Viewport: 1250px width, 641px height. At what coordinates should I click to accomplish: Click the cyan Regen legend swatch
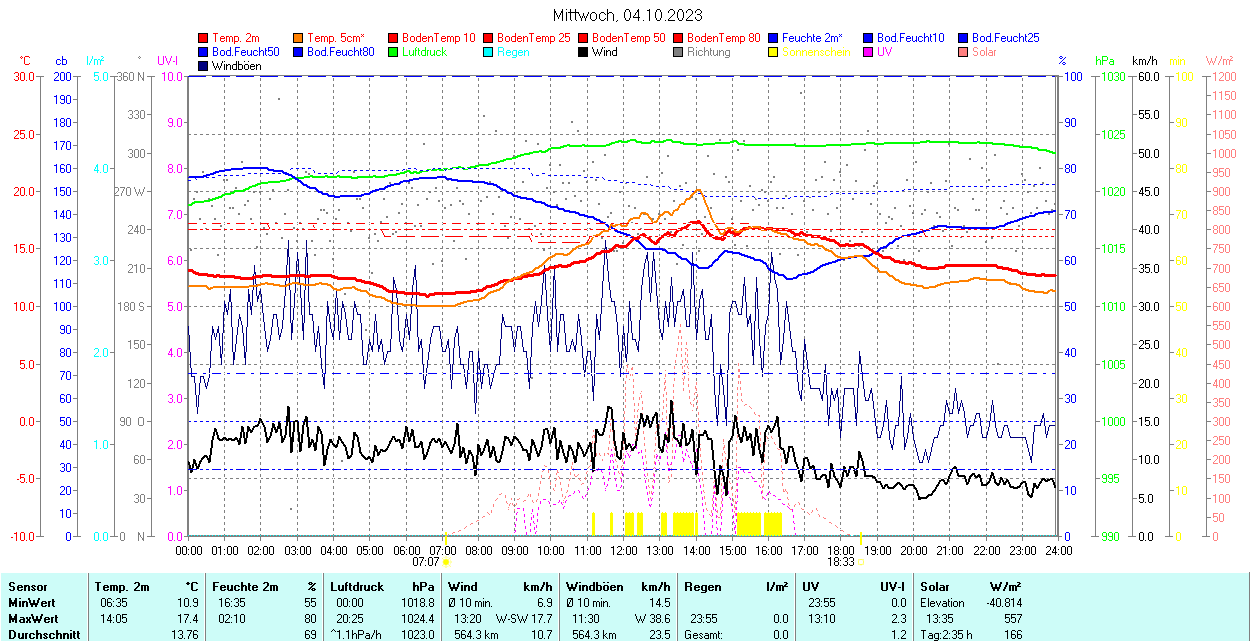click(489, 52)
